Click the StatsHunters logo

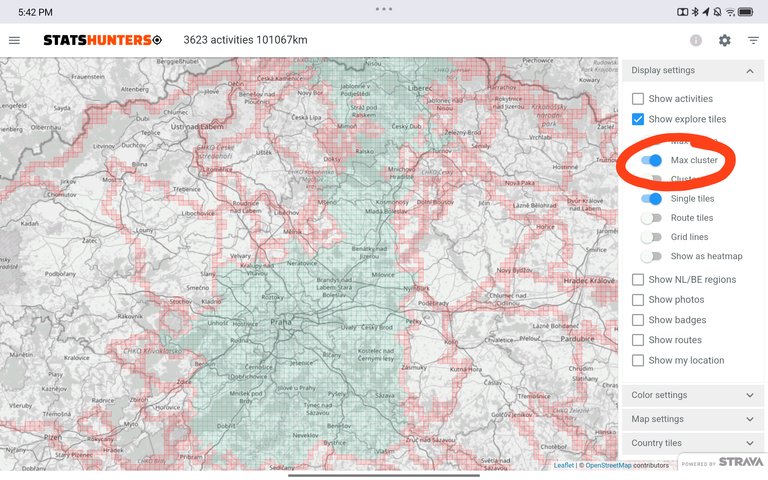pyautogui.click(x=101, y=40)
